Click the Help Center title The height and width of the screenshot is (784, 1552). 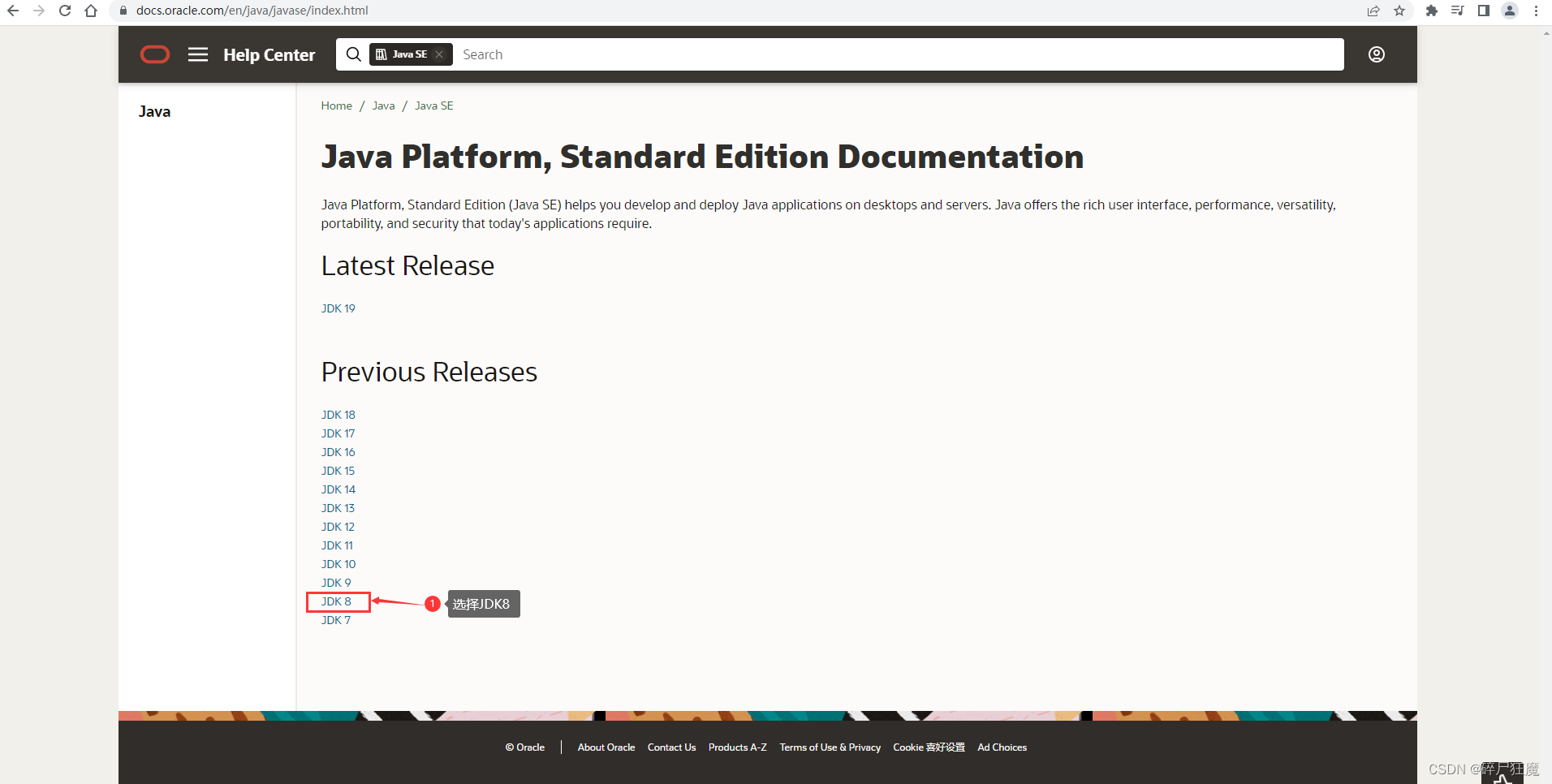tap(269, 55)
